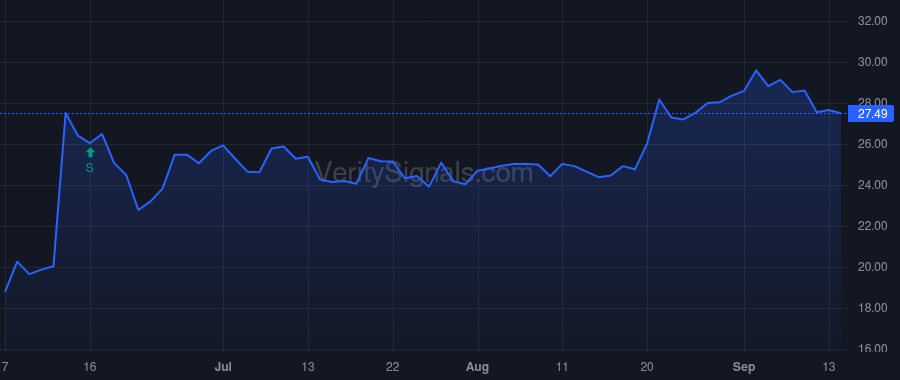Select the 30.00 price axis label
This screenshot has height=380, width=900.
click(872, 62)
